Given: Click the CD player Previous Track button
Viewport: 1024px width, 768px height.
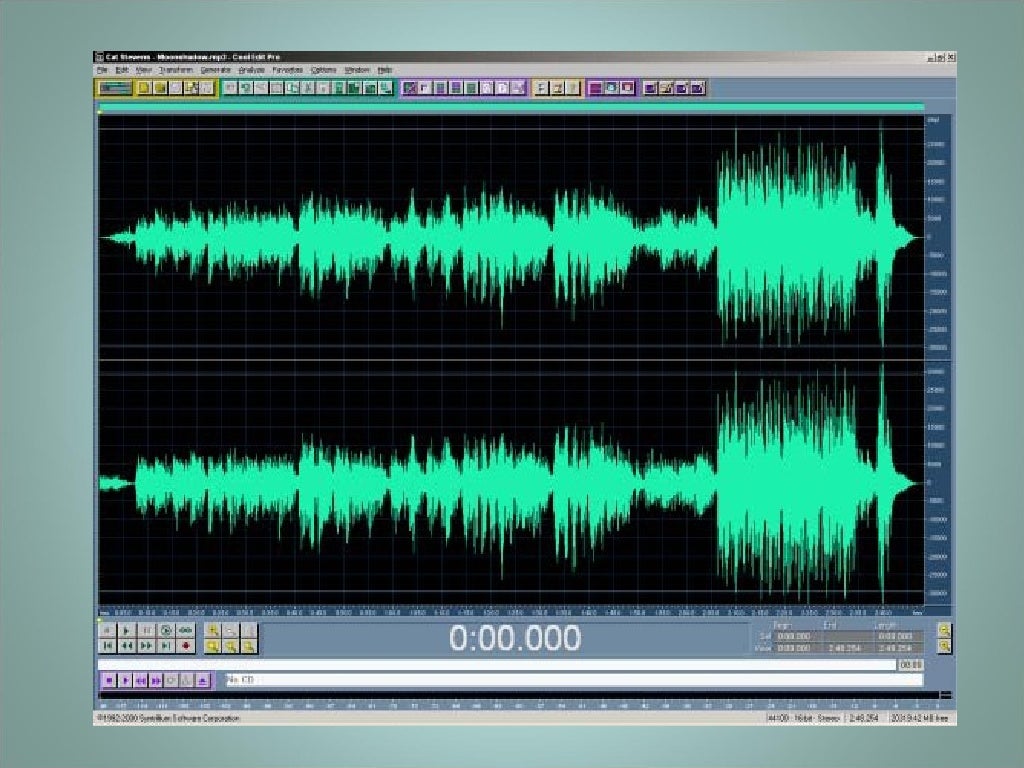Looking at the screenshot, I should point(140,680).
